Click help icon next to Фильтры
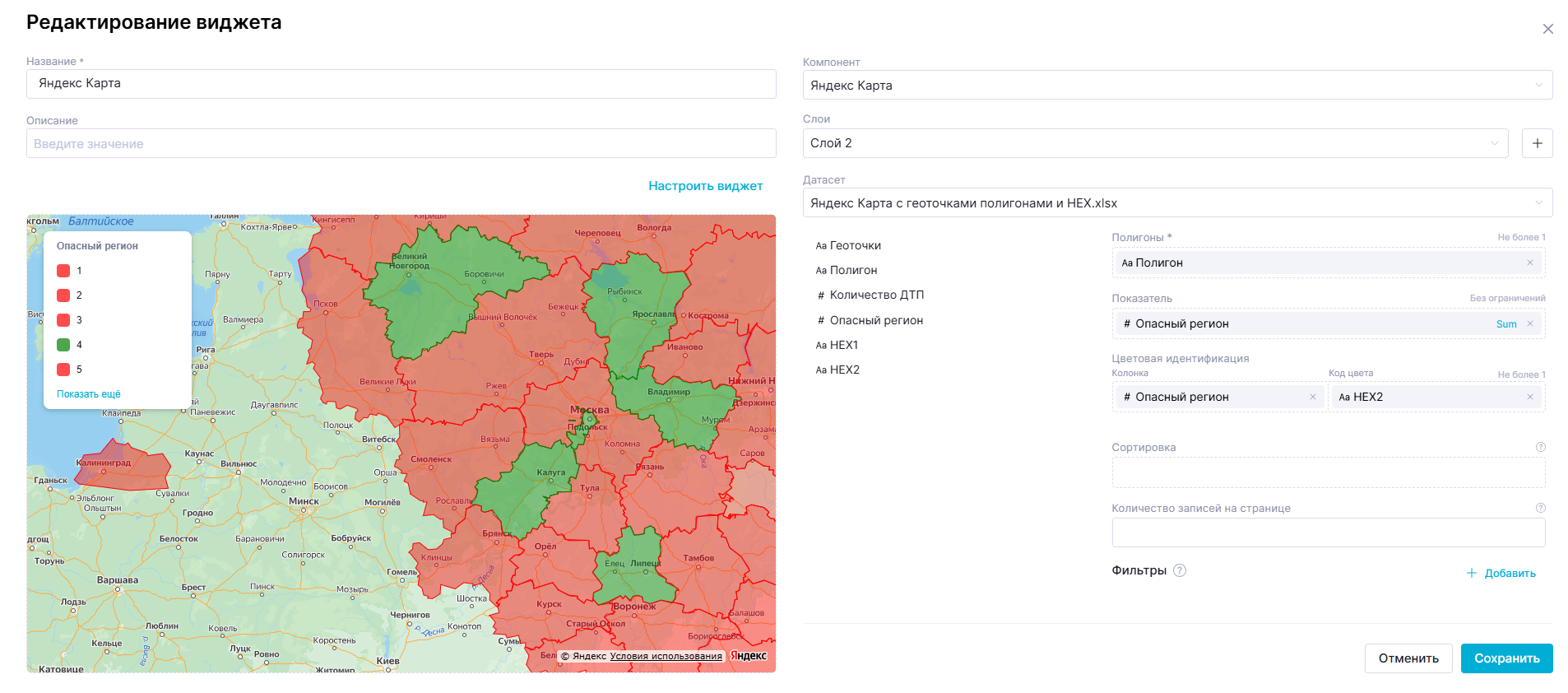Viewport: 1568px width, 693px height. tap(1180, 571)
